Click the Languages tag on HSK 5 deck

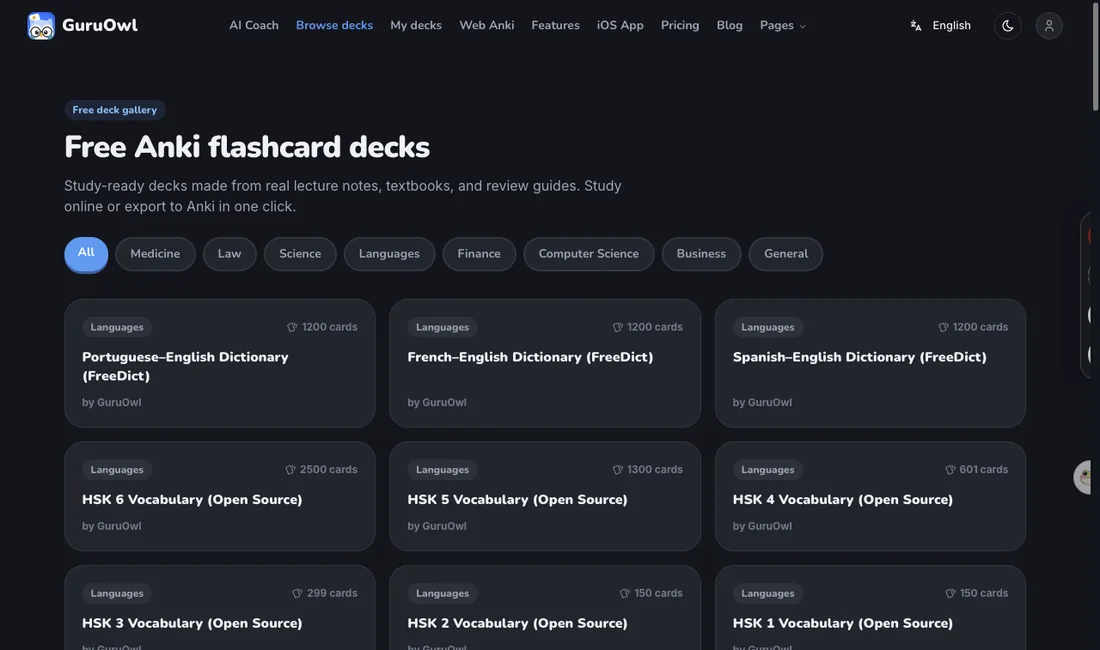coord(442,470)
